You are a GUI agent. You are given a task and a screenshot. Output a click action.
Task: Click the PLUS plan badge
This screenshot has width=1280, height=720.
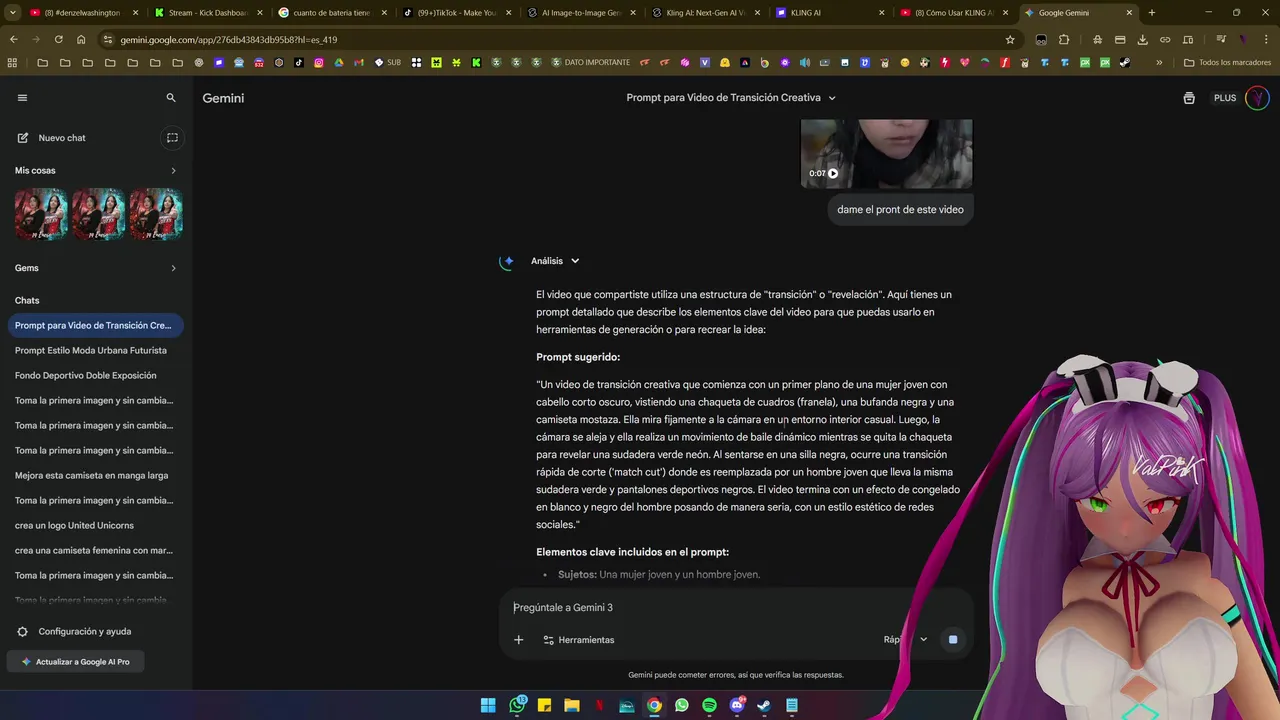(x=1225, y=98)
